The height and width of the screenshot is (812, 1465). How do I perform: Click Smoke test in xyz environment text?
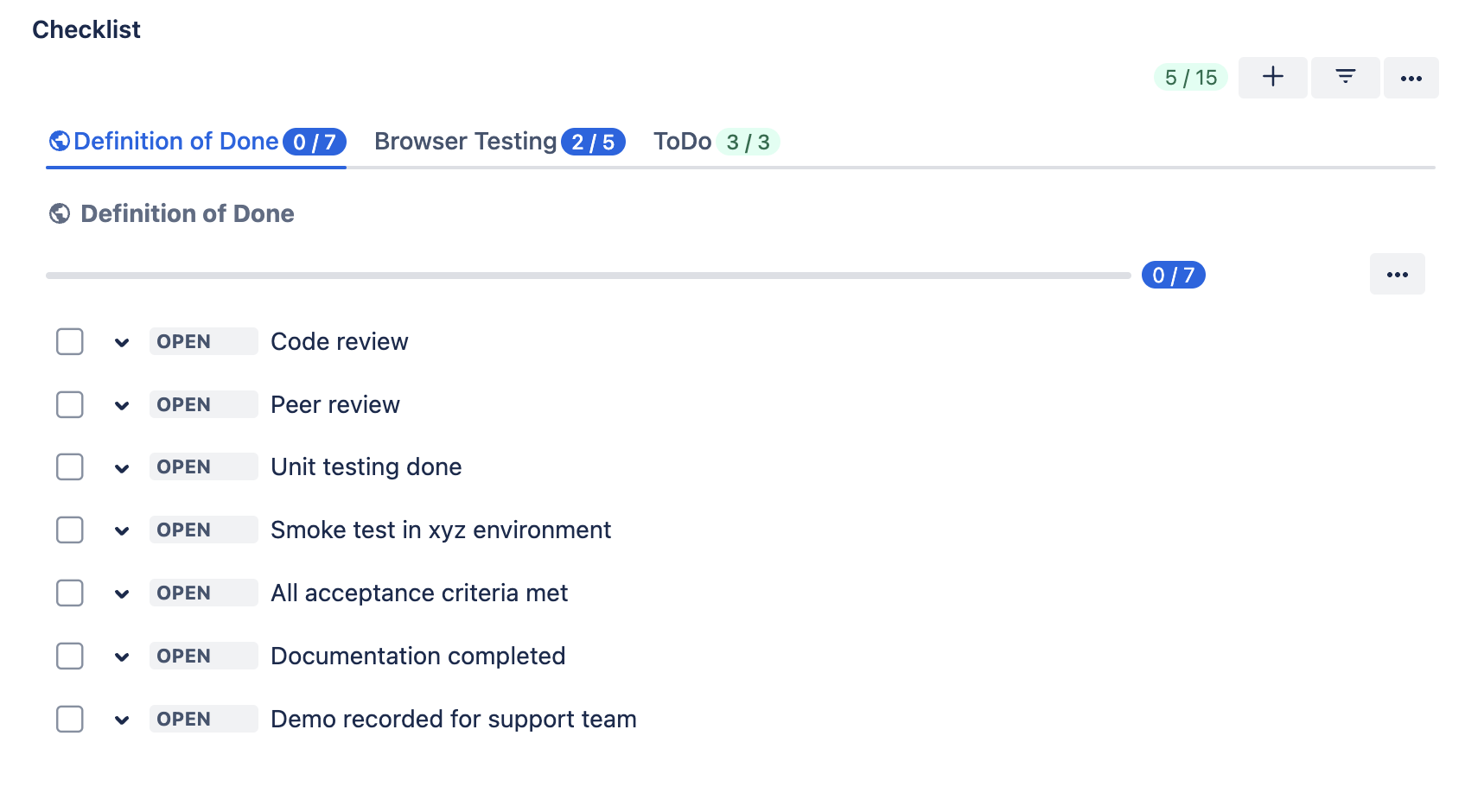click(x=441, y=530)
